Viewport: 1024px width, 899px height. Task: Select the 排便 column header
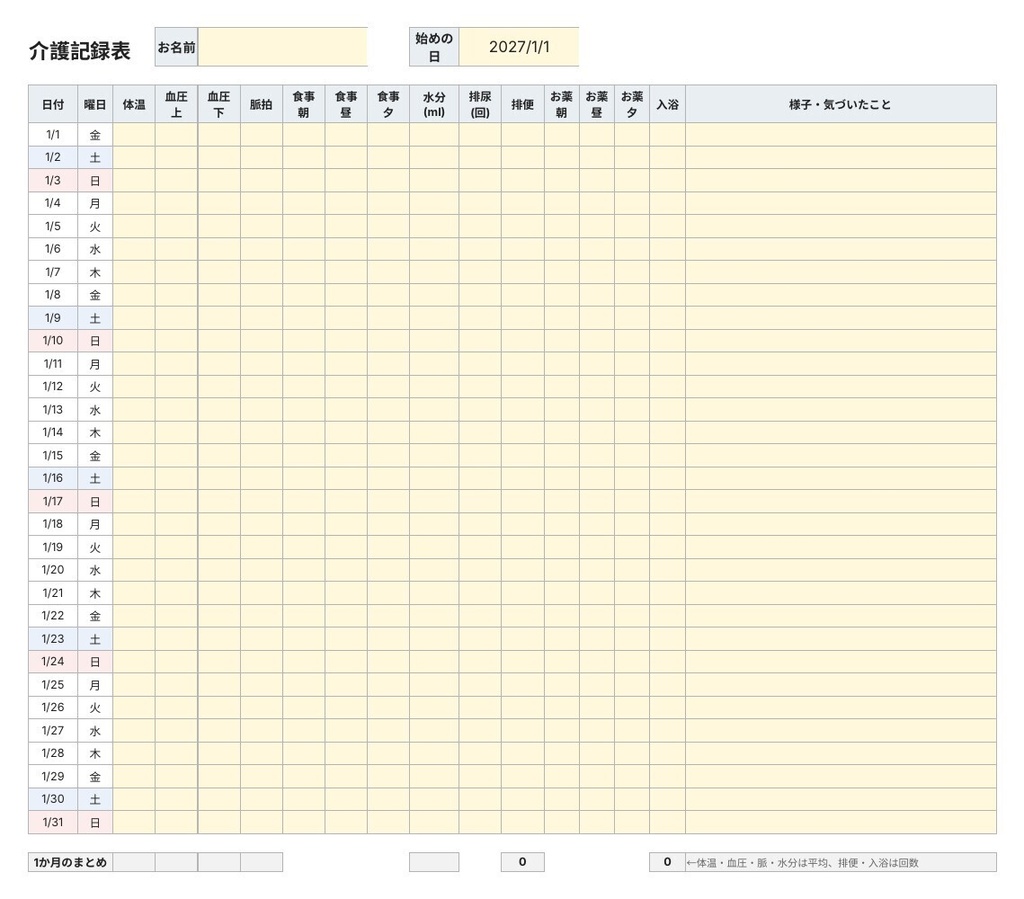click(522, 104)
